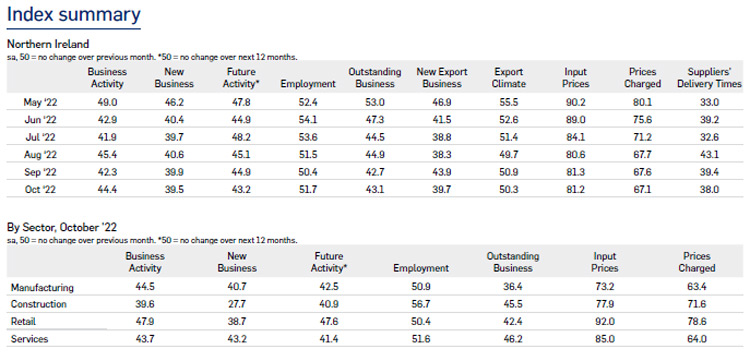Select the May '22 row label
The width and height of the screenshot is (750, 361).
click(x=40, y=102)
